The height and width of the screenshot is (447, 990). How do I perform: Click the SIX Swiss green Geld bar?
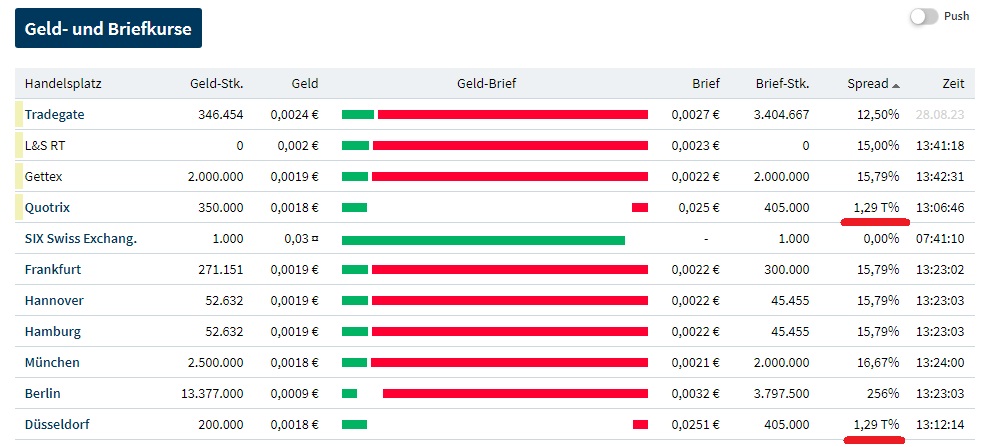click(x=483, y=239)
